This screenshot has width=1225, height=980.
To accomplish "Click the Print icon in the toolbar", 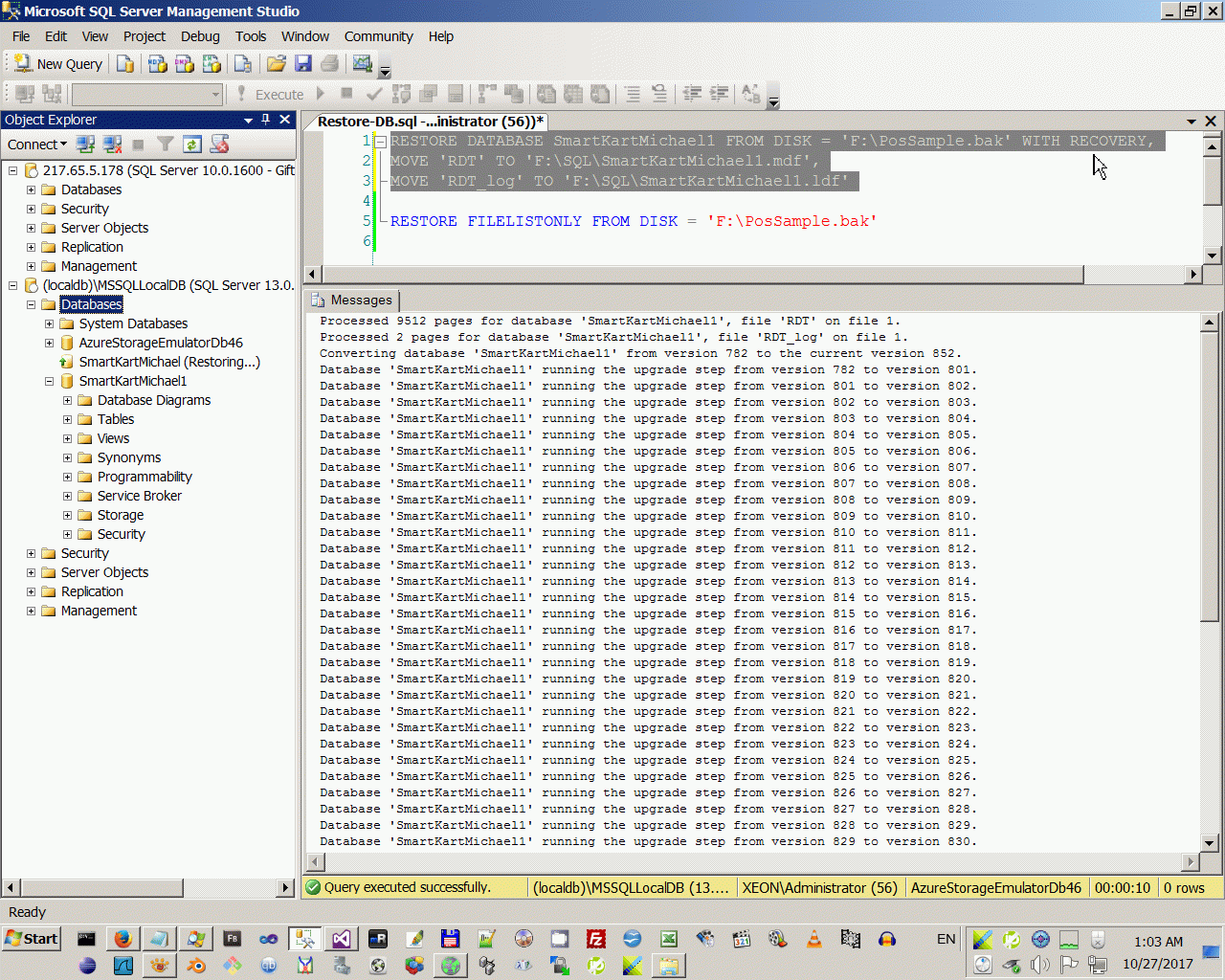I will (330, 64).
